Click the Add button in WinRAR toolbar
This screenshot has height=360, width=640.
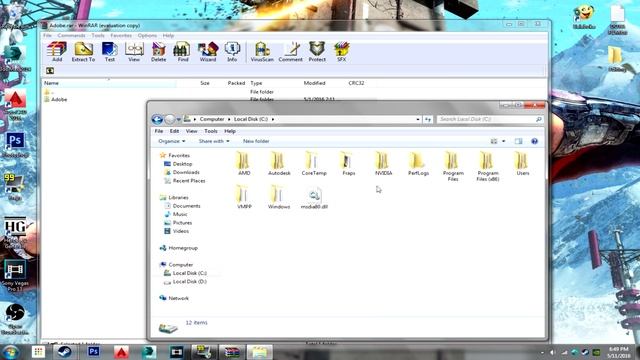pyautogui.click(x=57, y=52)
